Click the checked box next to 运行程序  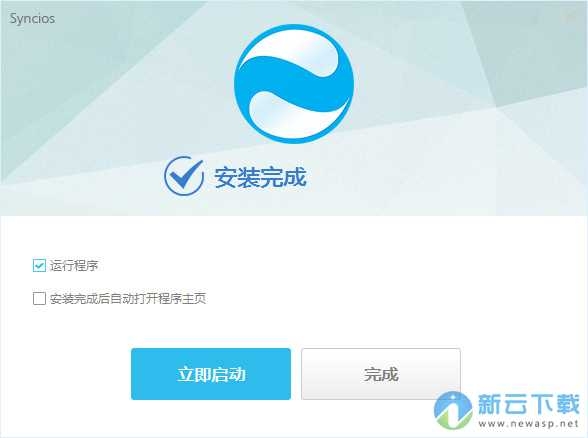point(39,266)
